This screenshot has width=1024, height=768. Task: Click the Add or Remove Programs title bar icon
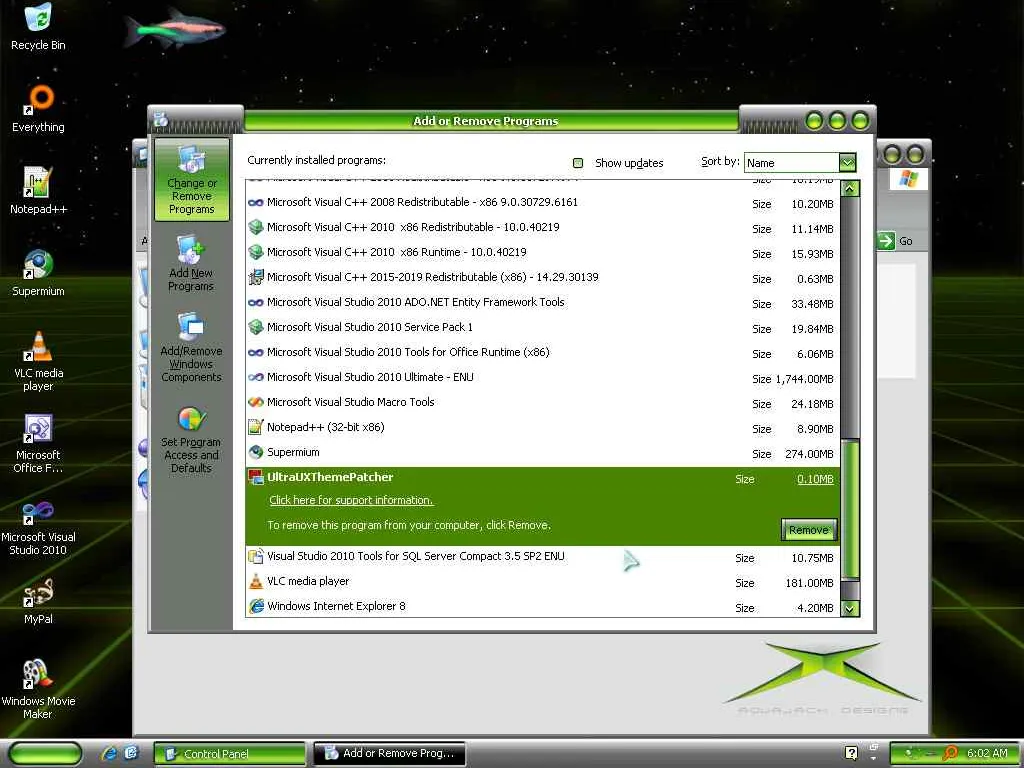161,120
